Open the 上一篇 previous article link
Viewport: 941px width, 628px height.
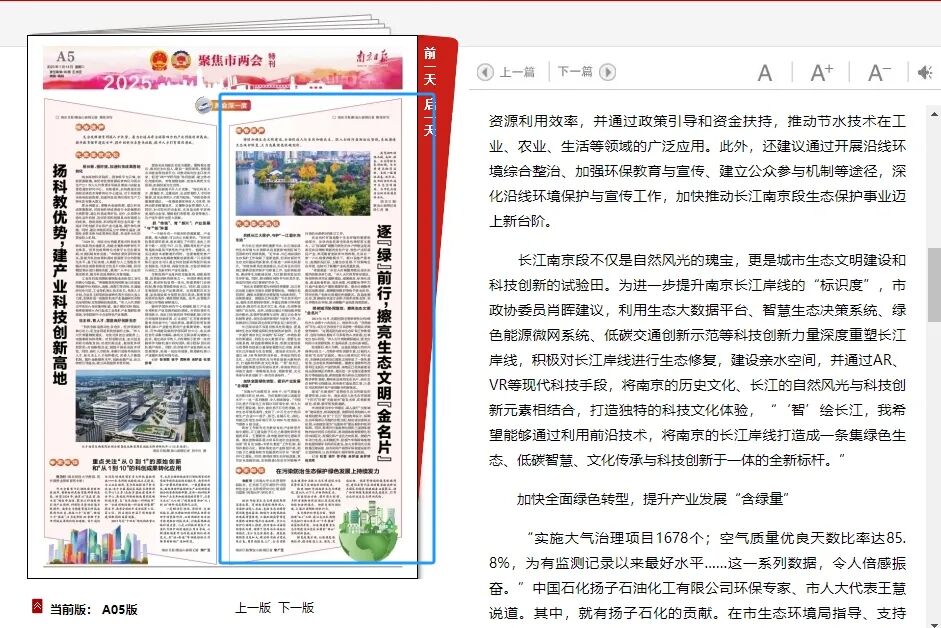click(516, 71)
